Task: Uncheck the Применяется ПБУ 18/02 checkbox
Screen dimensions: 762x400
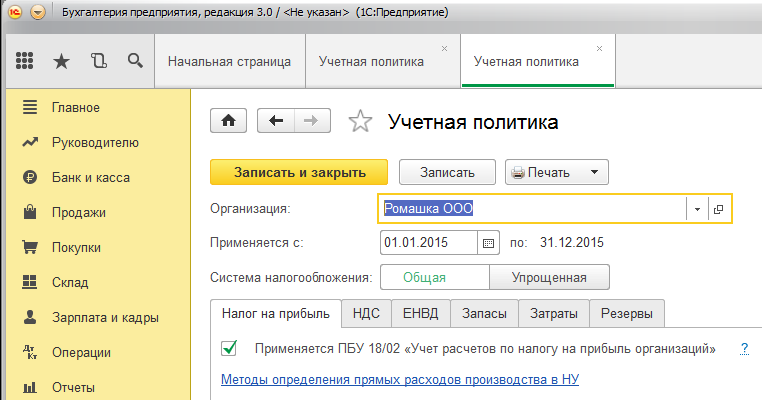Action: point(230,349)
